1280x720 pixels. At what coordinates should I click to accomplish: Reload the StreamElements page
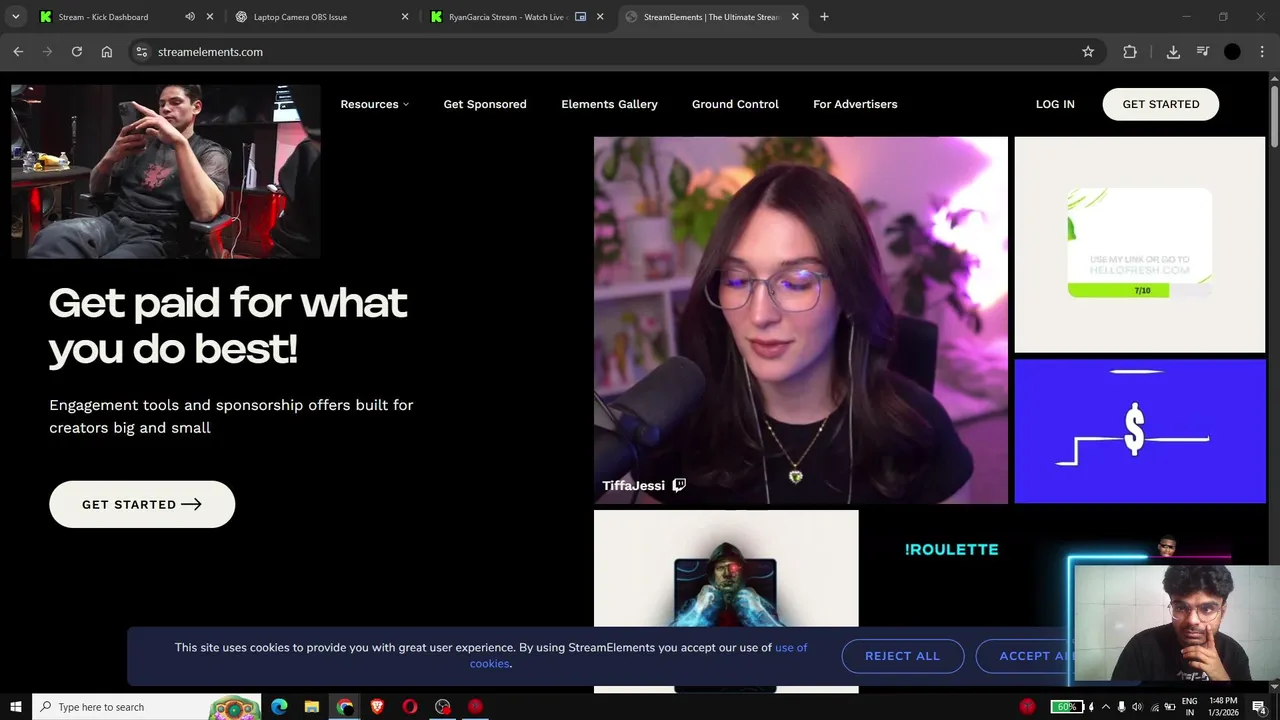pyautogui.click(x=77, y=52)
